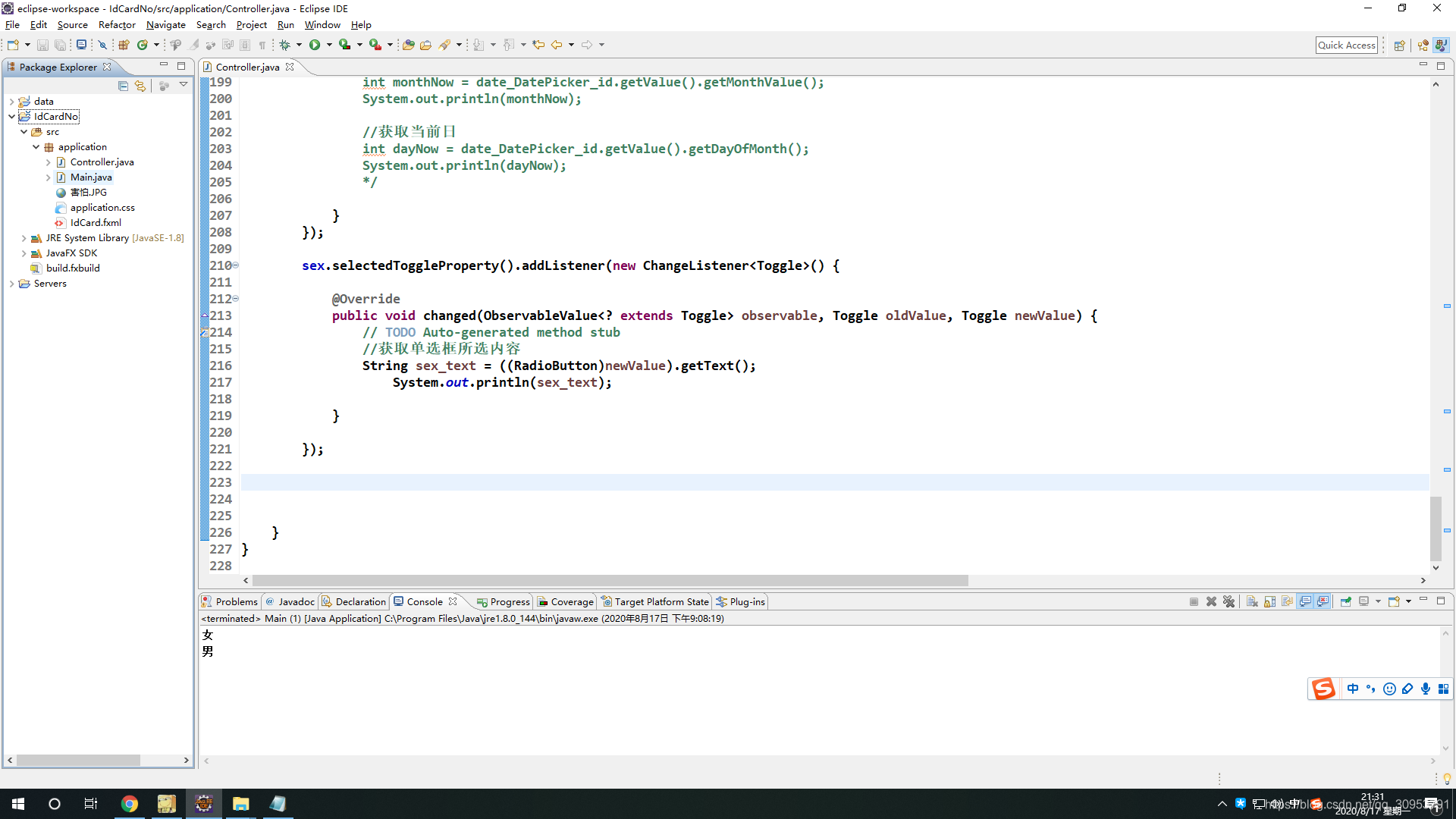This screenshot has width=1456, height=819.
Task: Clear the Console output
Action: click(x=1252, y=601)
